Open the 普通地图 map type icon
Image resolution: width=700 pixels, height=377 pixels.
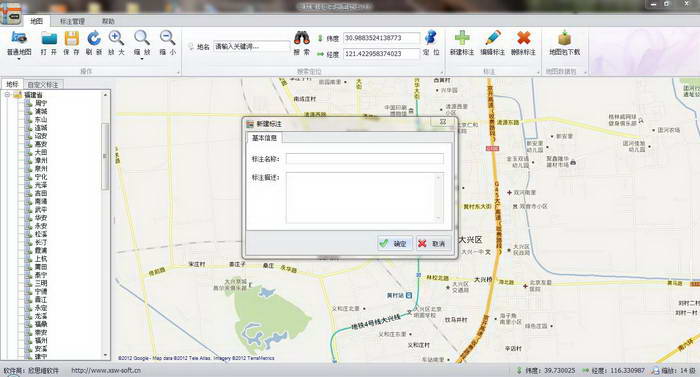point(19,39)
